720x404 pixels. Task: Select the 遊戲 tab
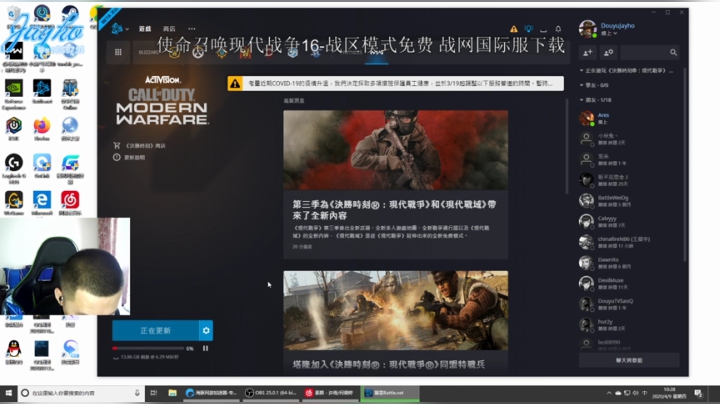(x=145, y=28)
